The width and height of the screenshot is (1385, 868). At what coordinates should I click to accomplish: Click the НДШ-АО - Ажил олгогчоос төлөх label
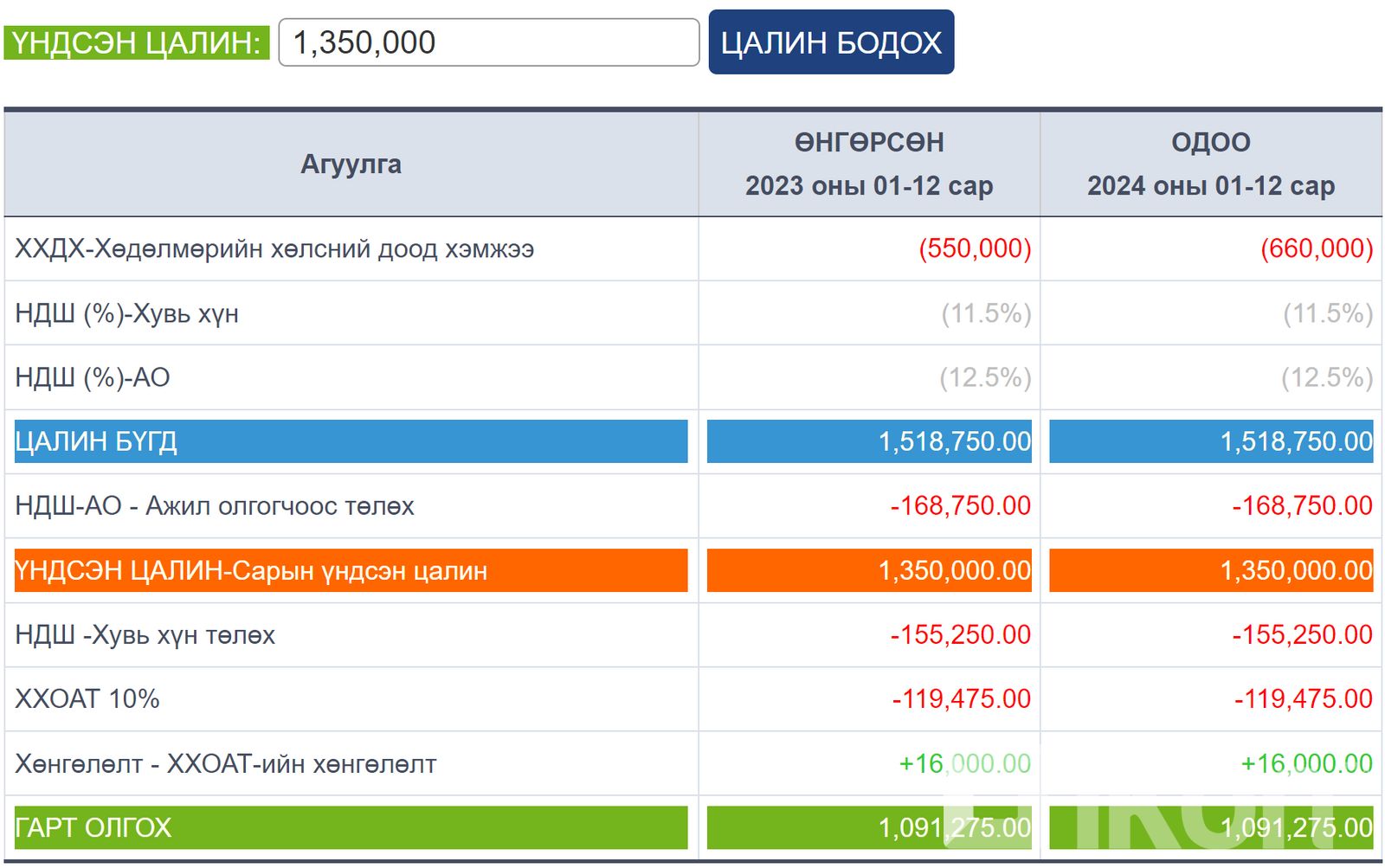click(215, 505)
